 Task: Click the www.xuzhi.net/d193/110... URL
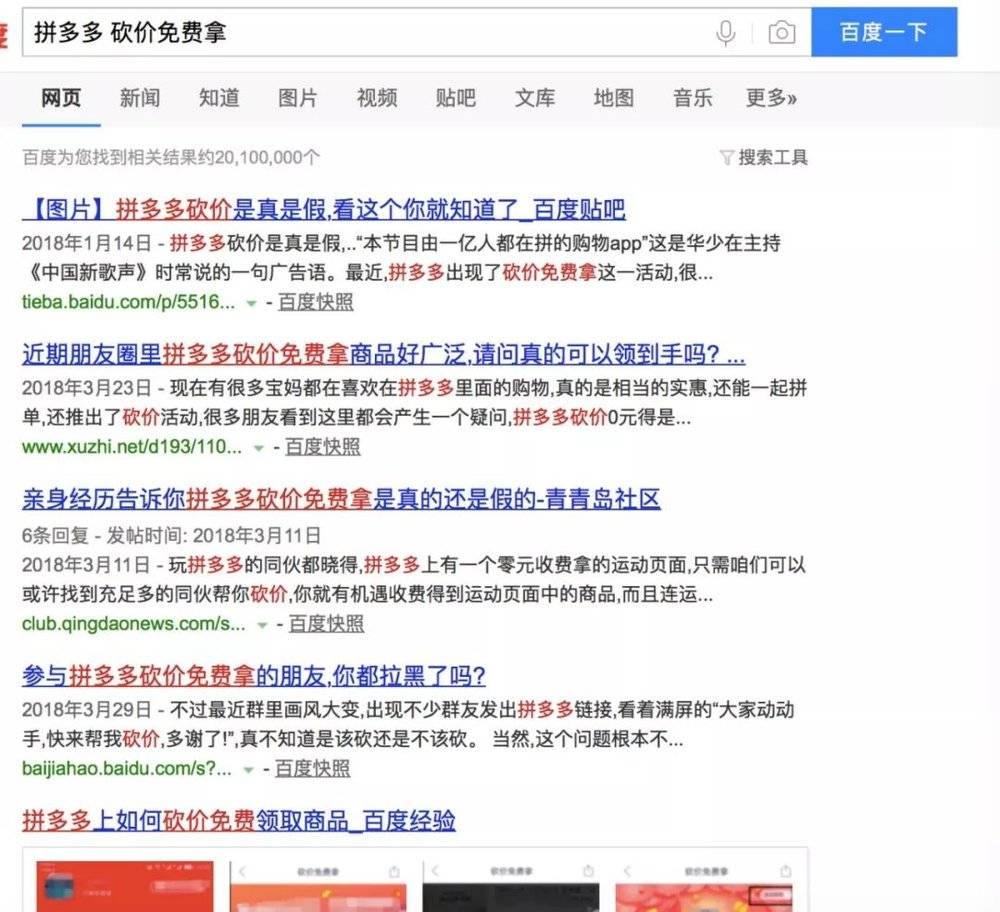(x=132, y=447)
